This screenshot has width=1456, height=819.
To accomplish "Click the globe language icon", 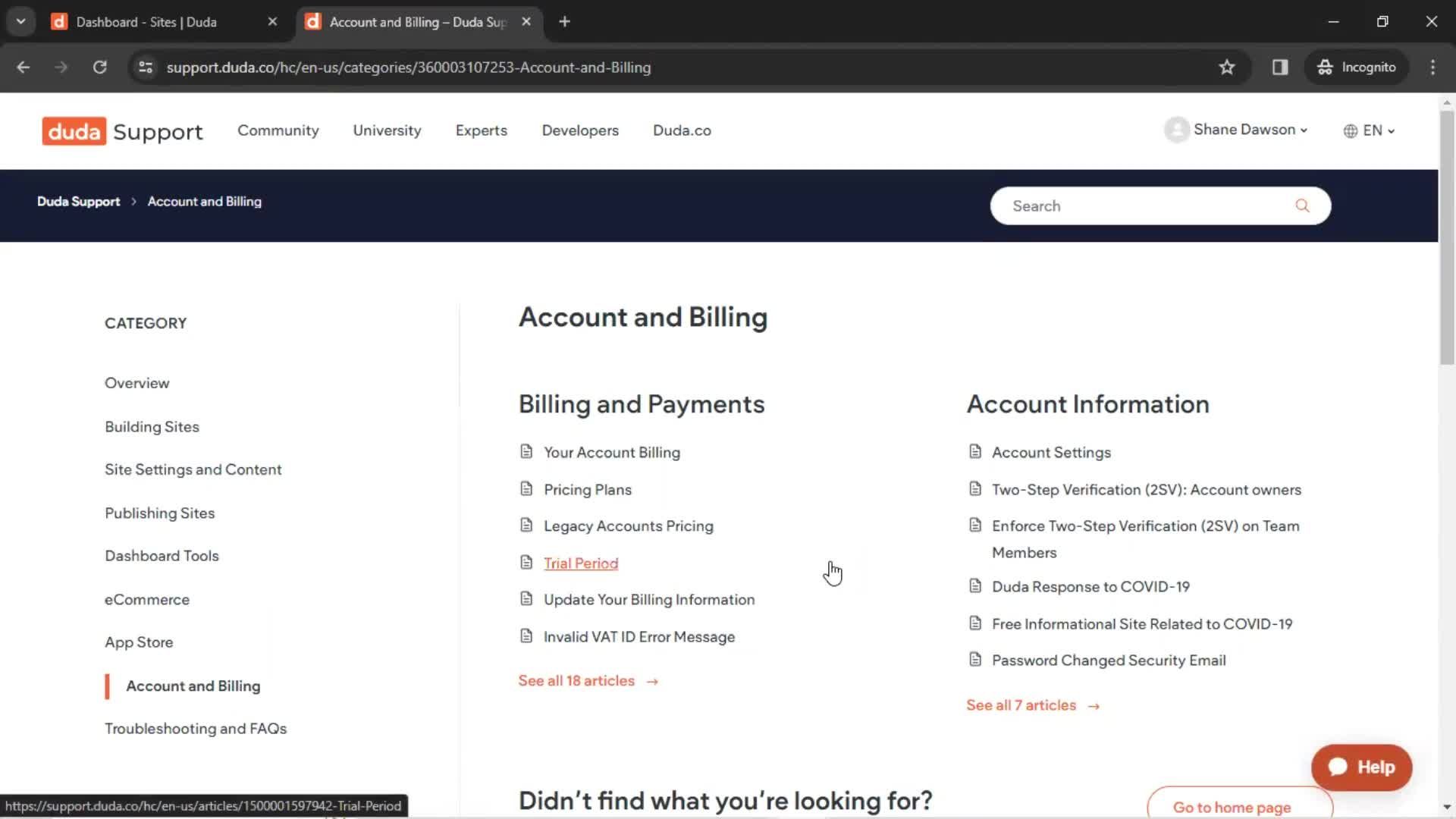I will (x=1351, y=130).
